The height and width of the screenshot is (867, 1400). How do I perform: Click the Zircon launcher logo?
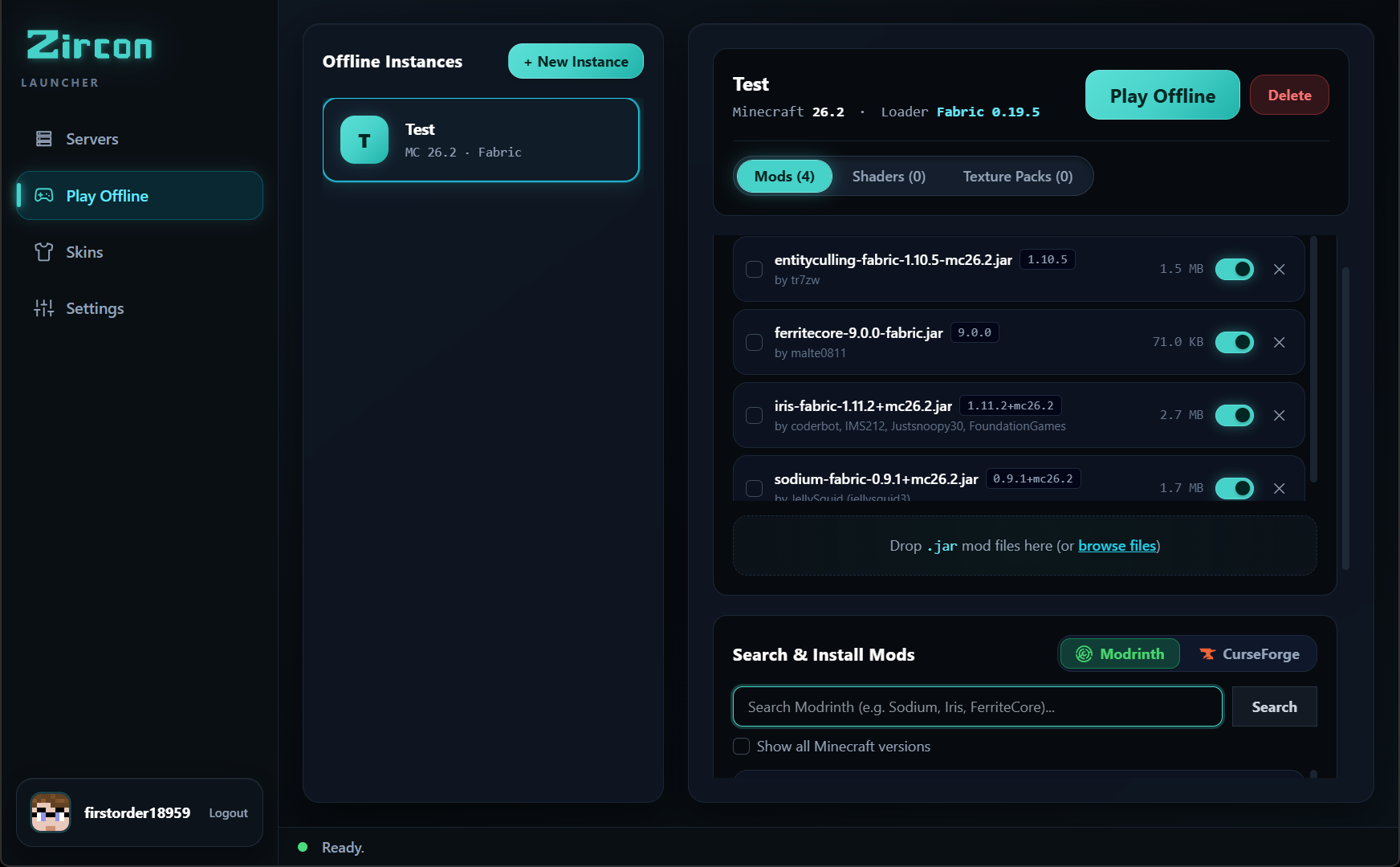[89, 46]
